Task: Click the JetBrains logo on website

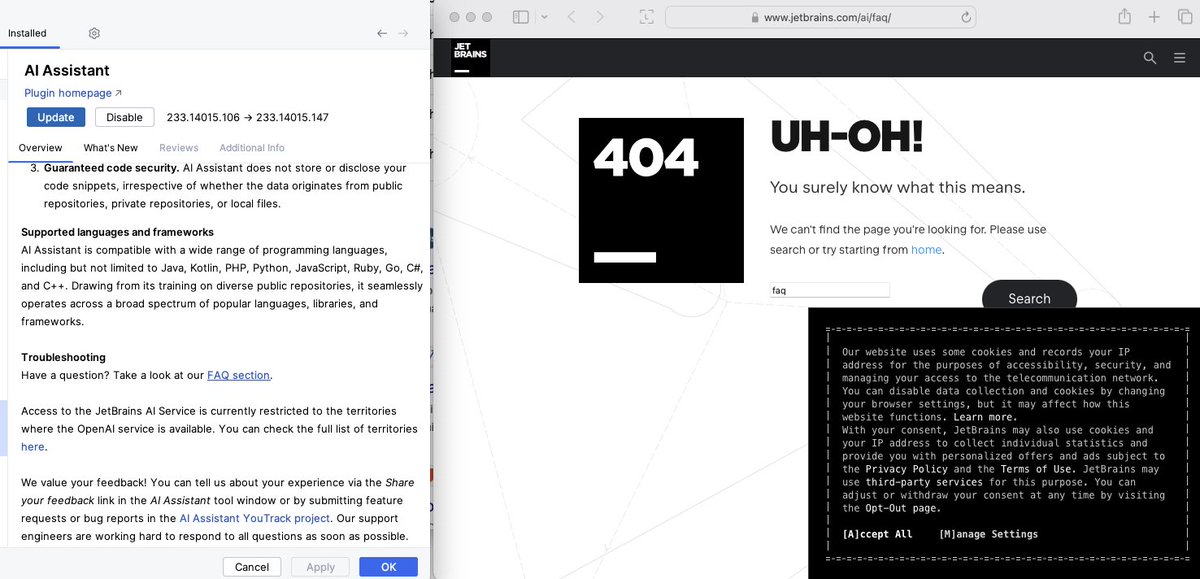Action: point(470,57)
